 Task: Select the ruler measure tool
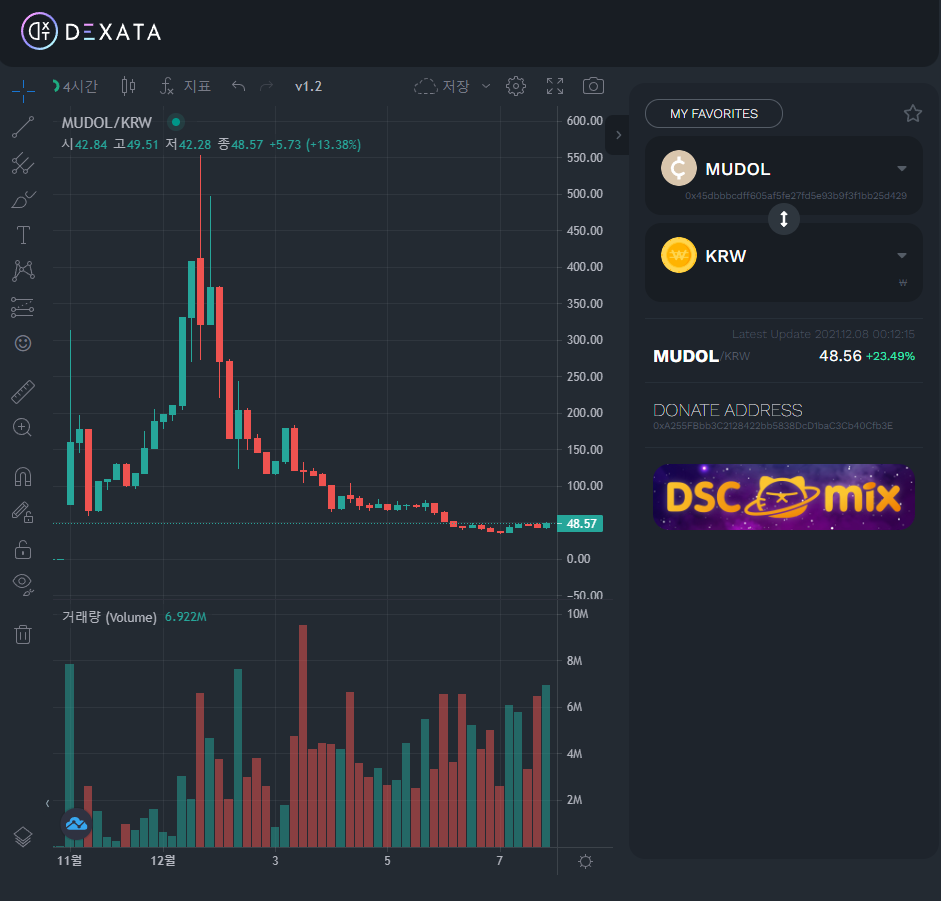(x=23, y=392)
